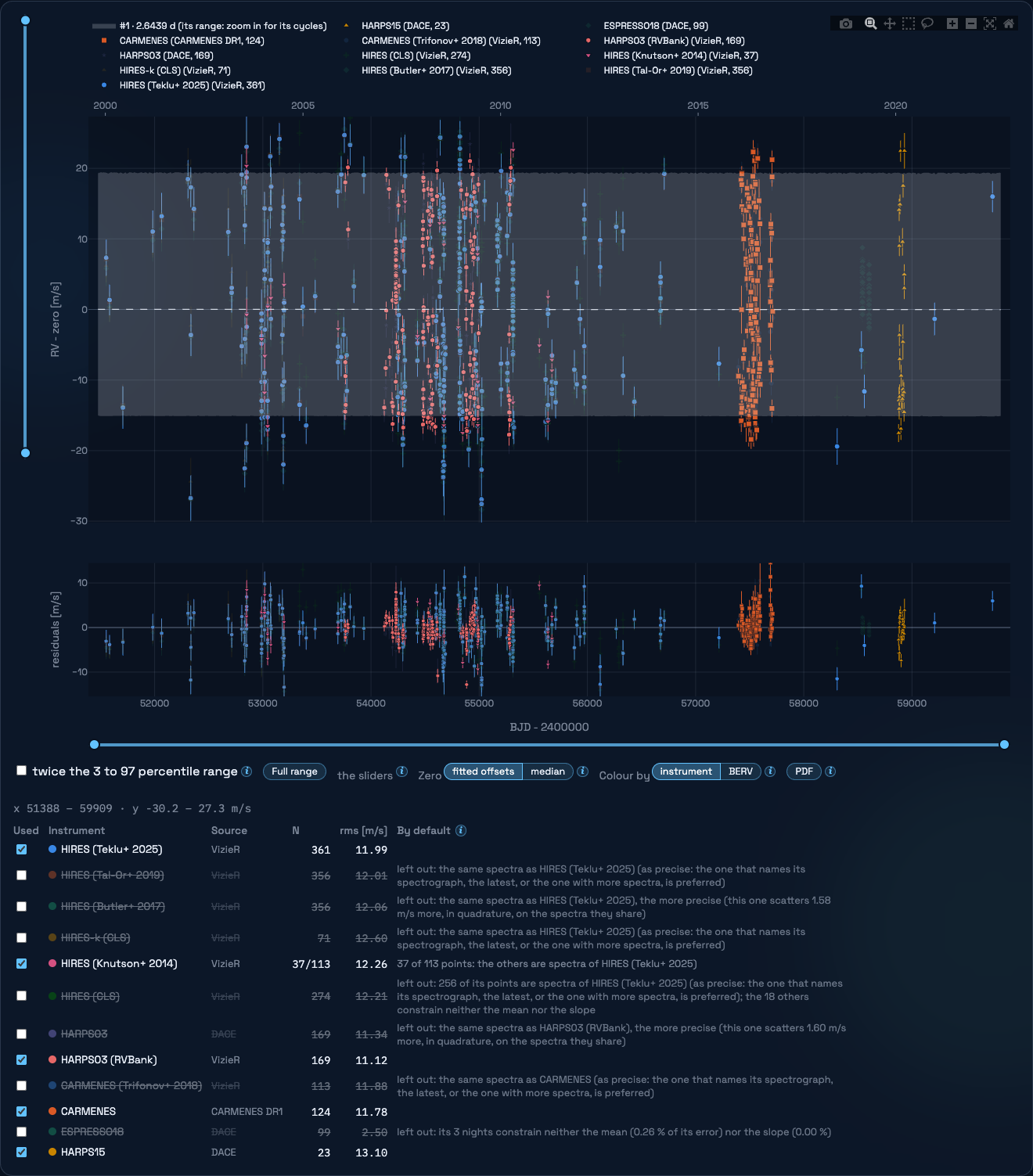Activate the Pan tool with four arrows

(890, 23)
